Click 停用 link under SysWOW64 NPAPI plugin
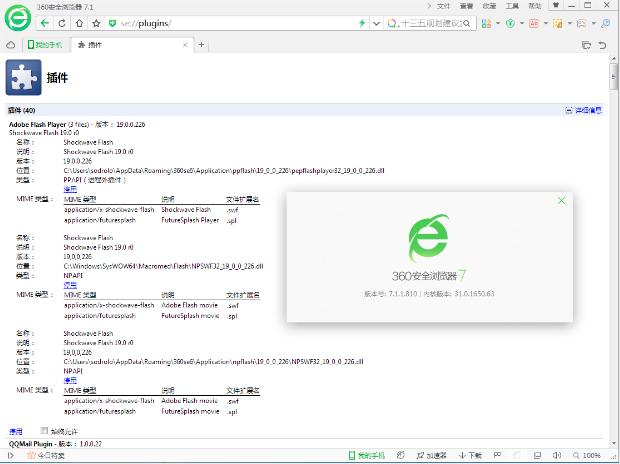The width and height of the screenshot is (620, 464). pyautogui.click(x=70, y=285)
